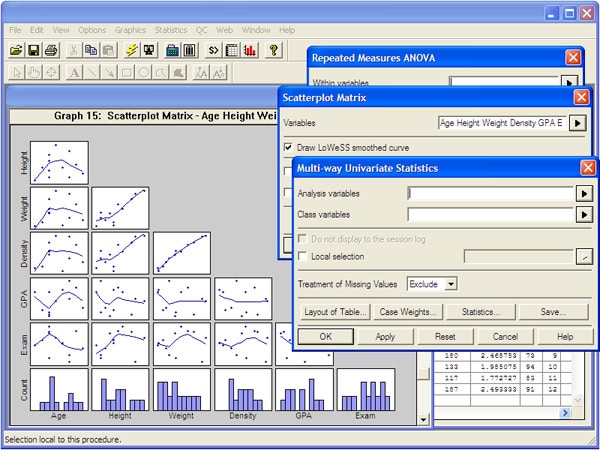Click the save floppy disk icon
Image resolution: width=600 pixels, height=450 pixels.
[33, 50]
